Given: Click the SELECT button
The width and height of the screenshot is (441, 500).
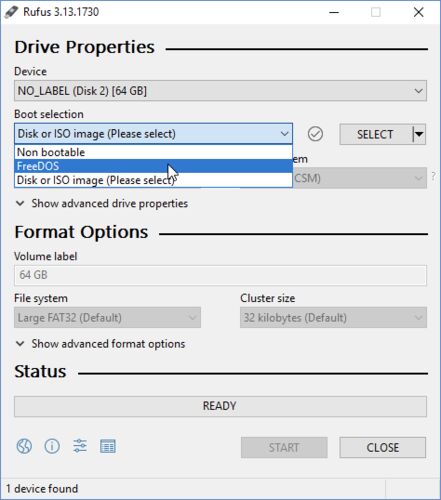Looking at the screenshot, I should [x=376, y=134].
